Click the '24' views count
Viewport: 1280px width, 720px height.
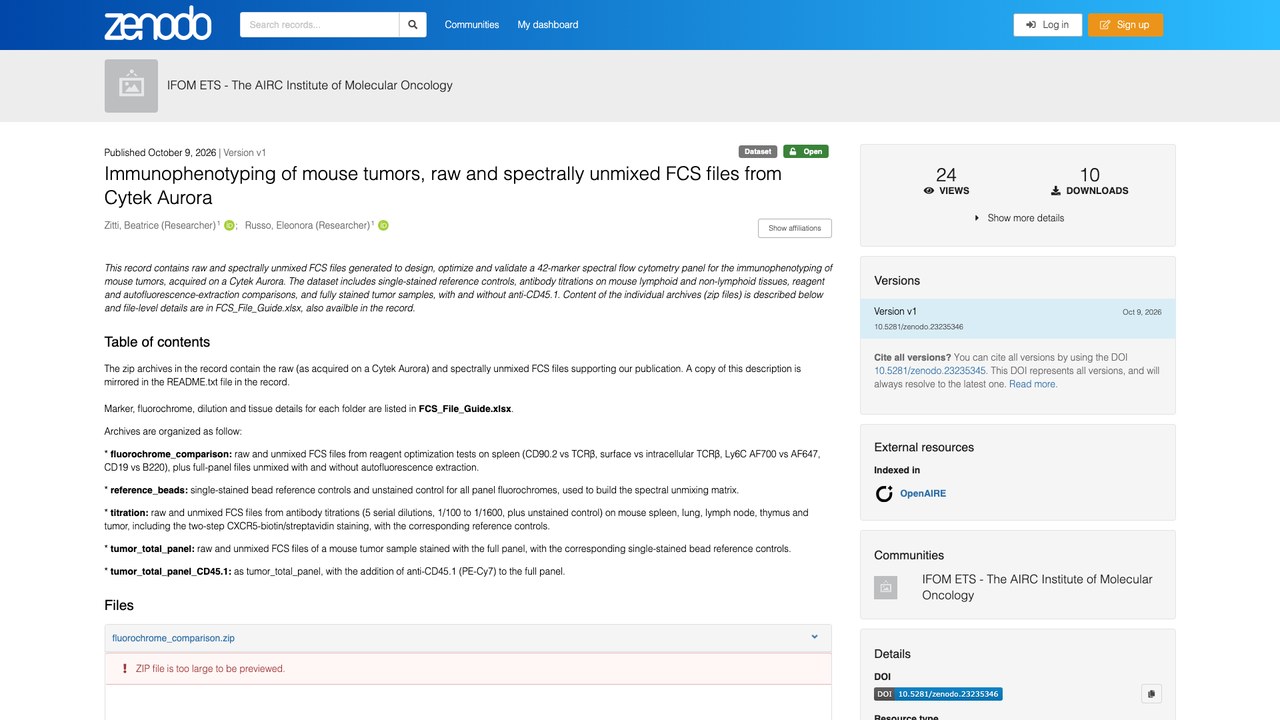pos(946,175)
